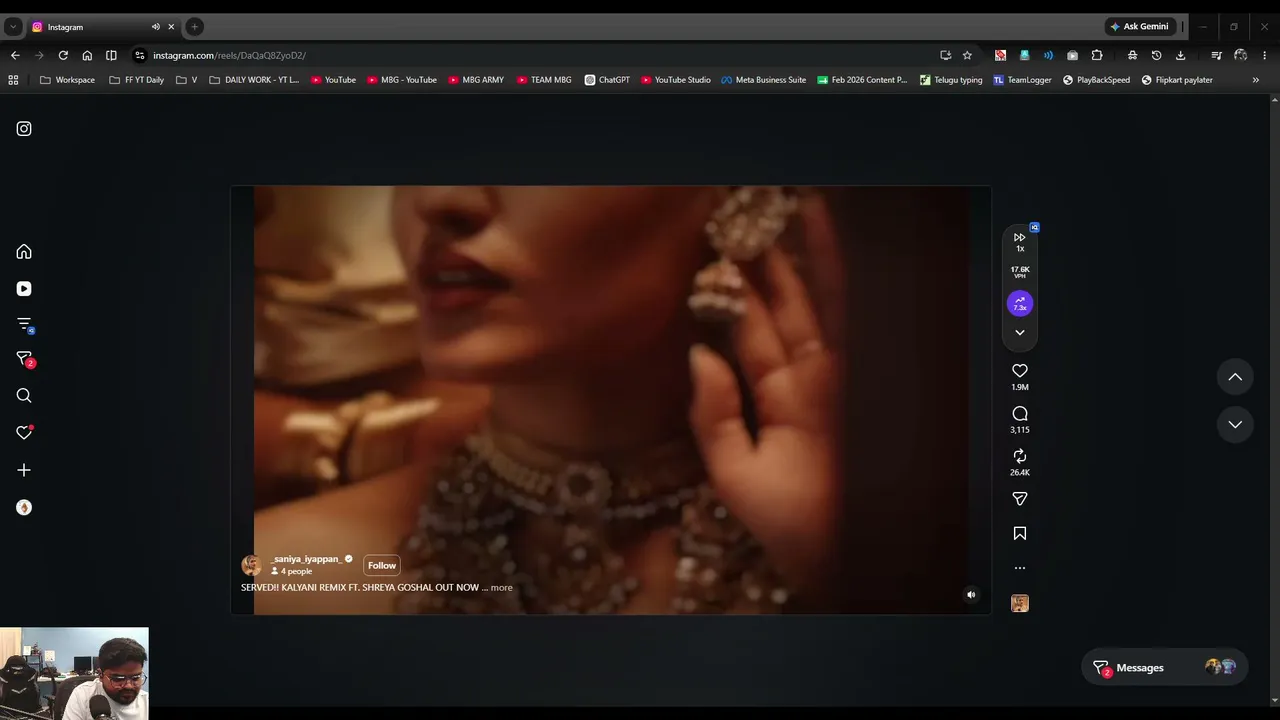Repost the reel
This screenshot has height=720, width=1280.
1020,456
